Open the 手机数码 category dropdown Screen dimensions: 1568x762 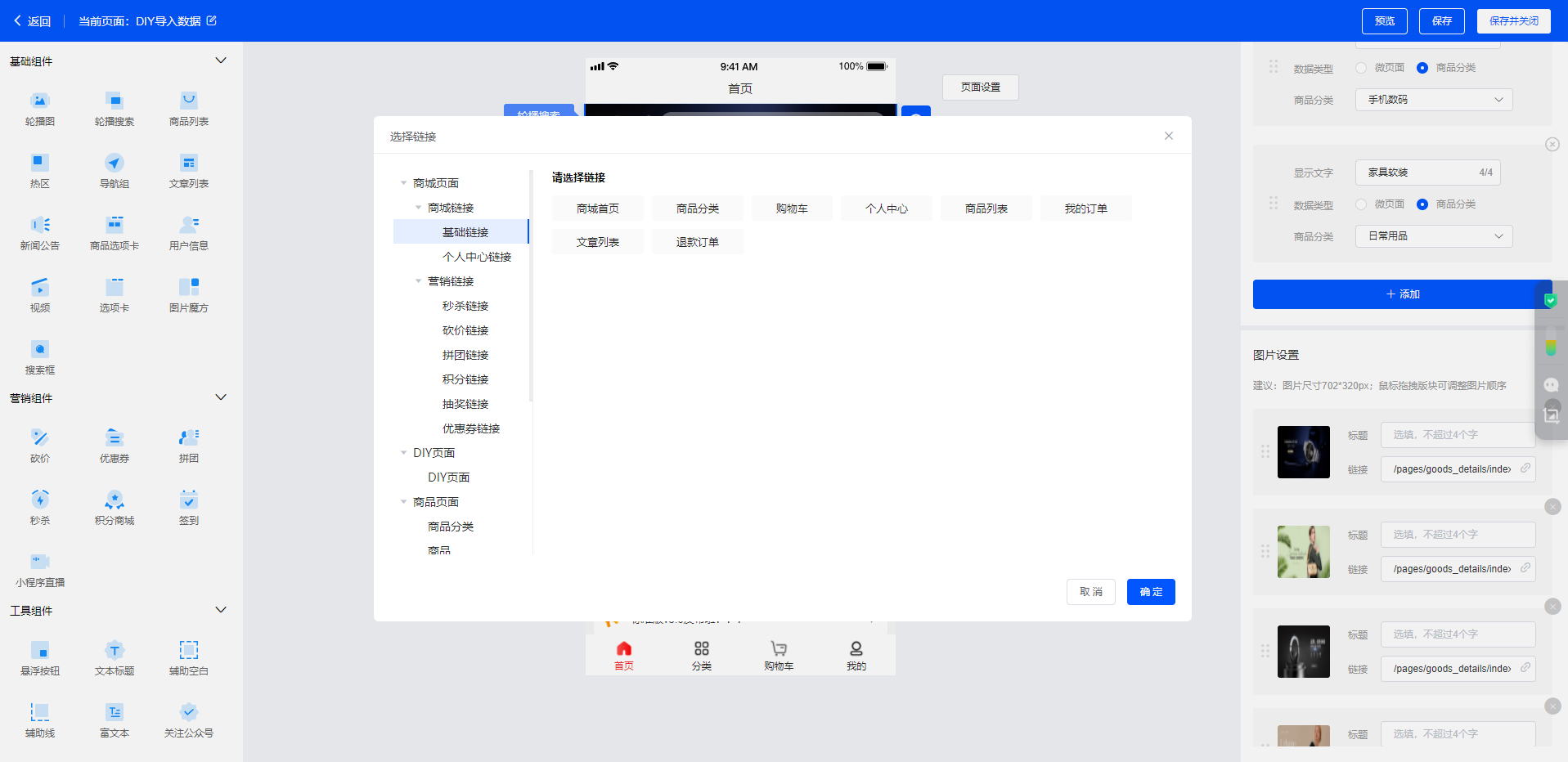point(1433,100)
